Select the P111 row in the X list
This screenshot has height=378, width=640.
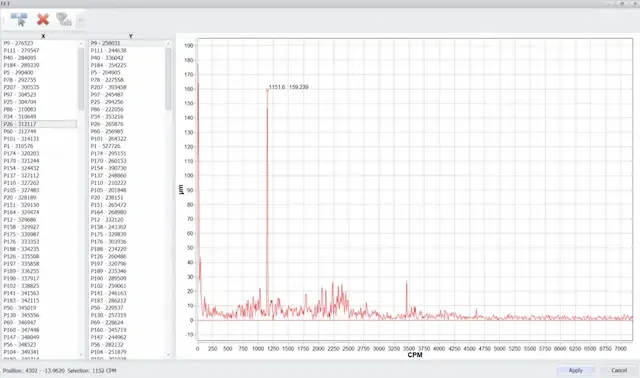(x=40, y=50)
